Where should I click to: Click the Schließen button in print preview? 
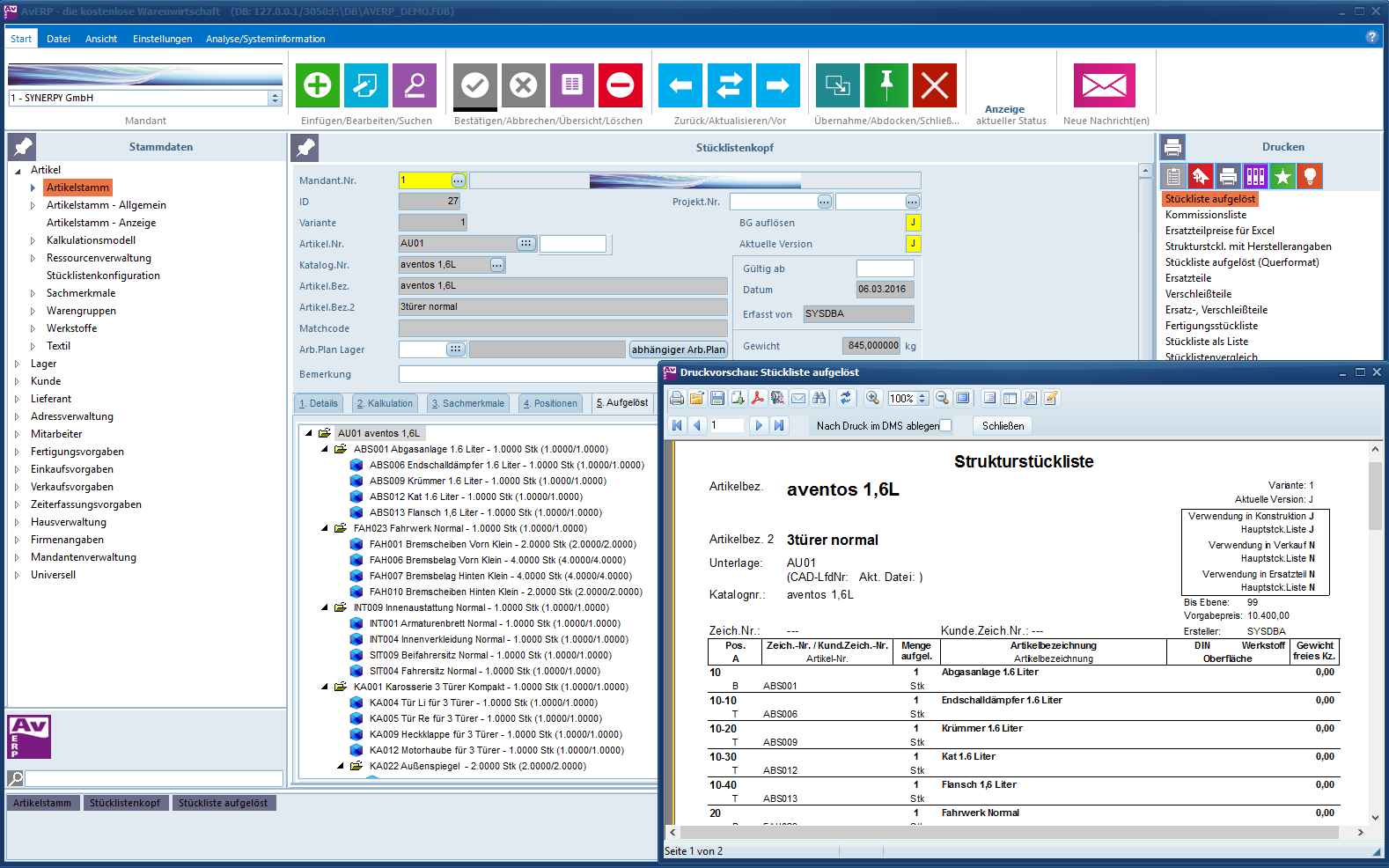pos(1003,426)
